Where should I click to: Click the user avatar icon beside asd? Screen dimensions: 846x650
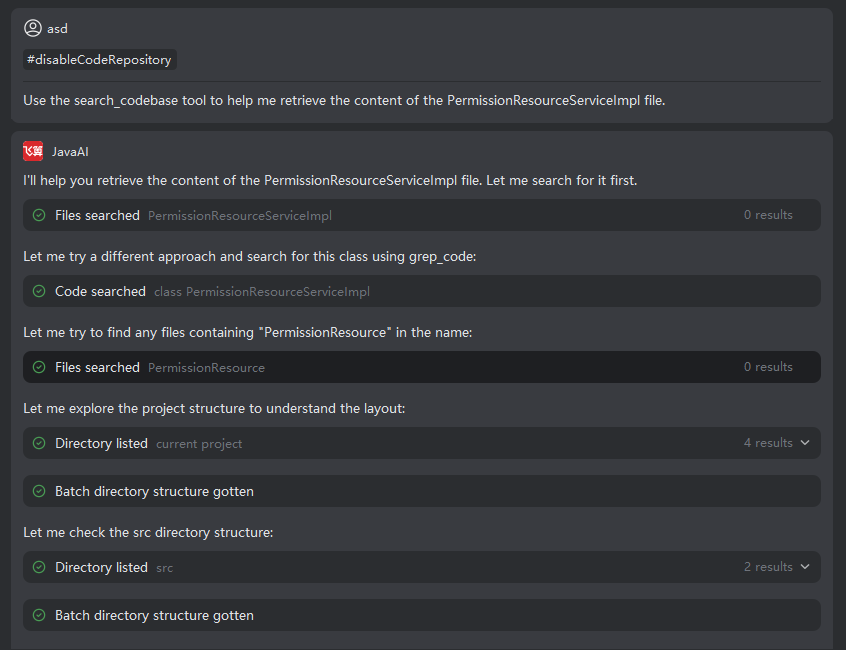coord(33,28)
